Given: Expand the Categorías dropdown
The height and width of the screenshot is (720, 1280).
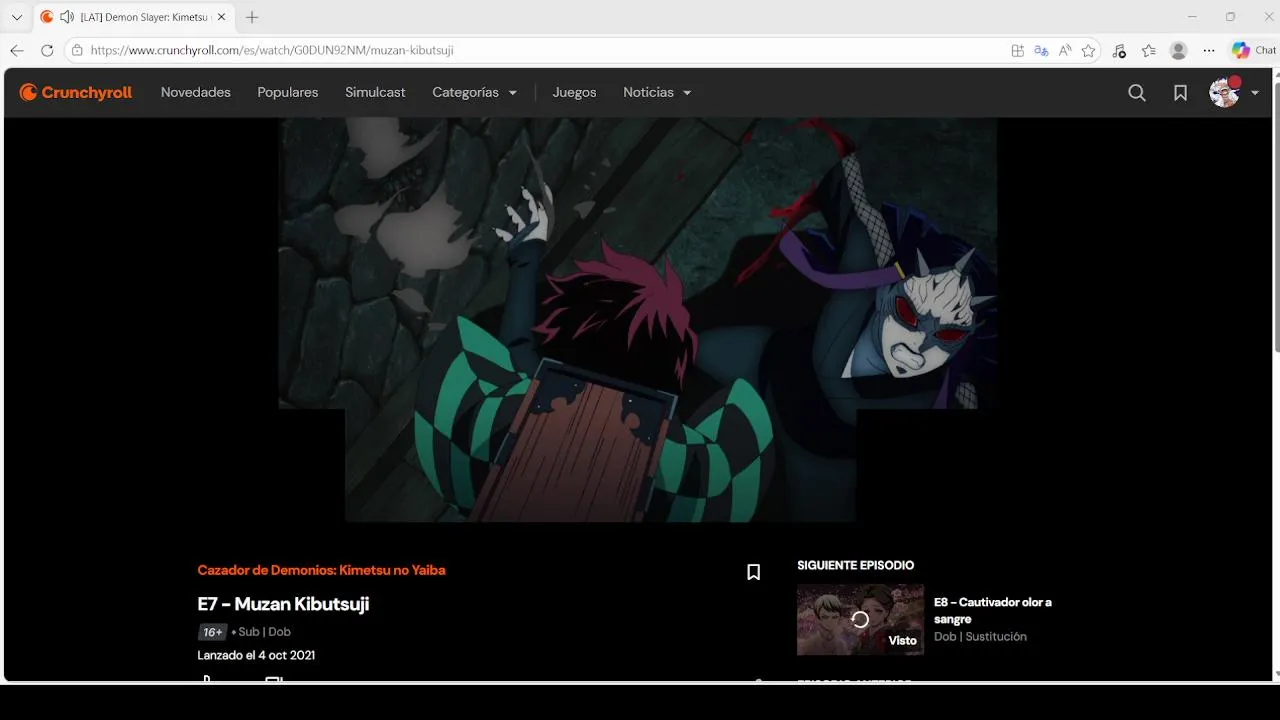Looking at the screenshot, I should coord(475,93).
